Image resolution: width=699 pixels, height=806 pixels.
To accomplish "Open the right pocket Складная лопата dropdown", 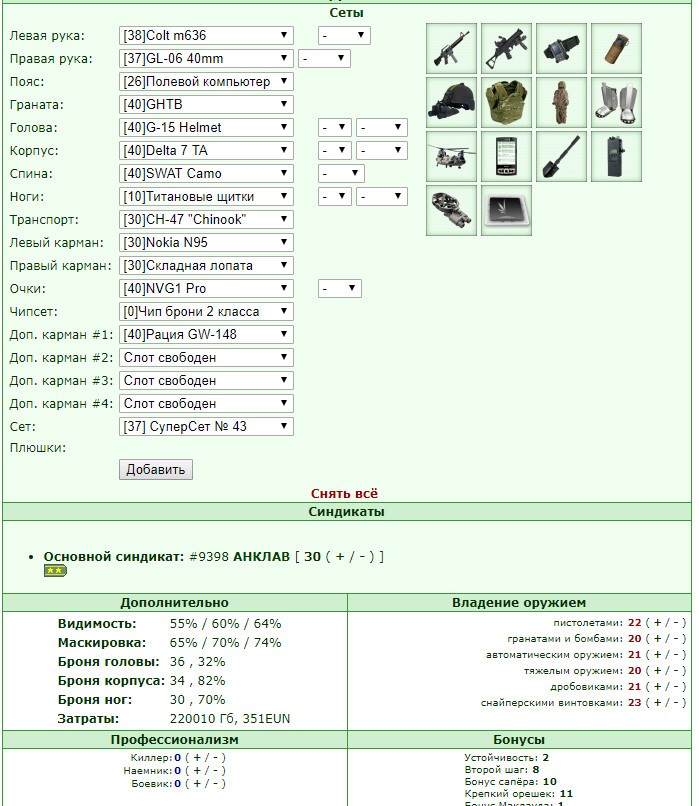I will tap(206, 266).
